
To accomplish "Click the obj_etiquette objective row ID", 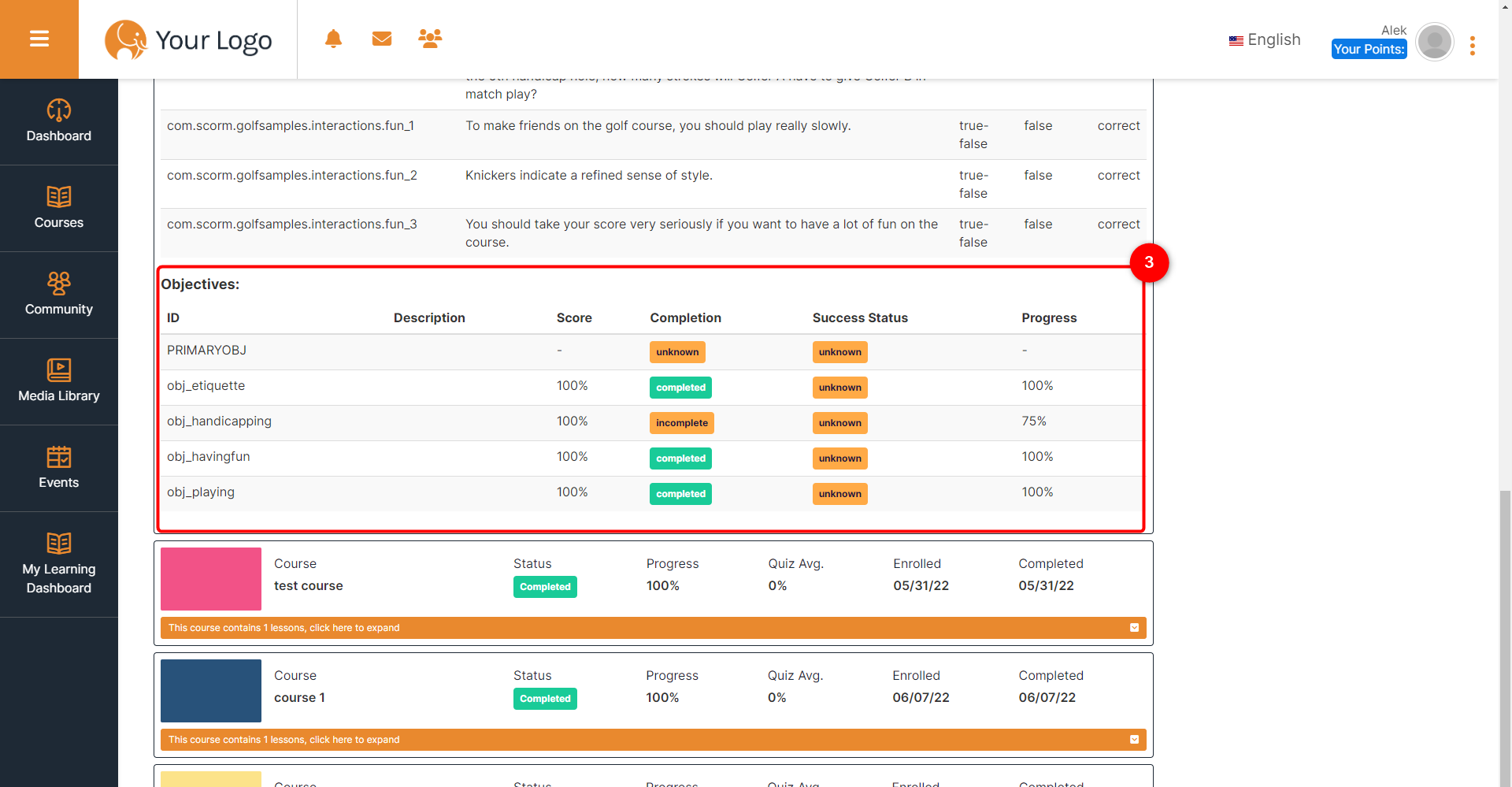I will (206, 385).
